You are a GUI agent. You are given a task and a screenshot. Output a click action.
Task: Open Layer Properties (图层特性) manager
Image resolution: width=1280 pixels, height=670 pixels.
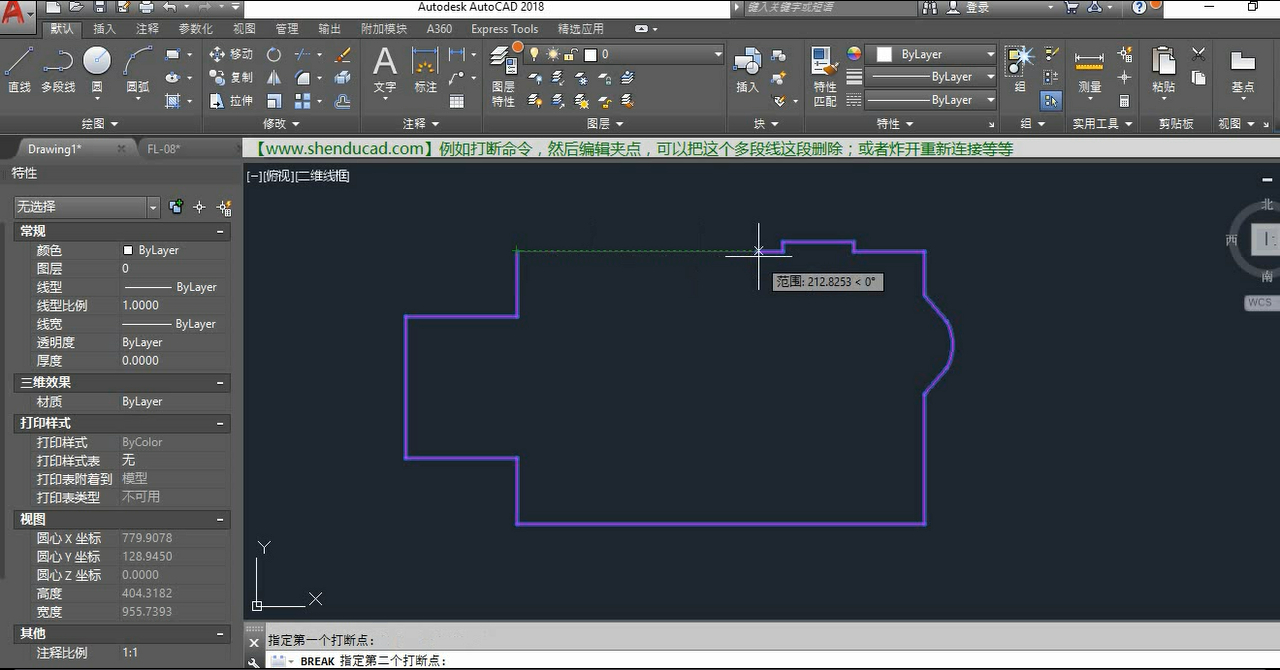pos(503,77)
